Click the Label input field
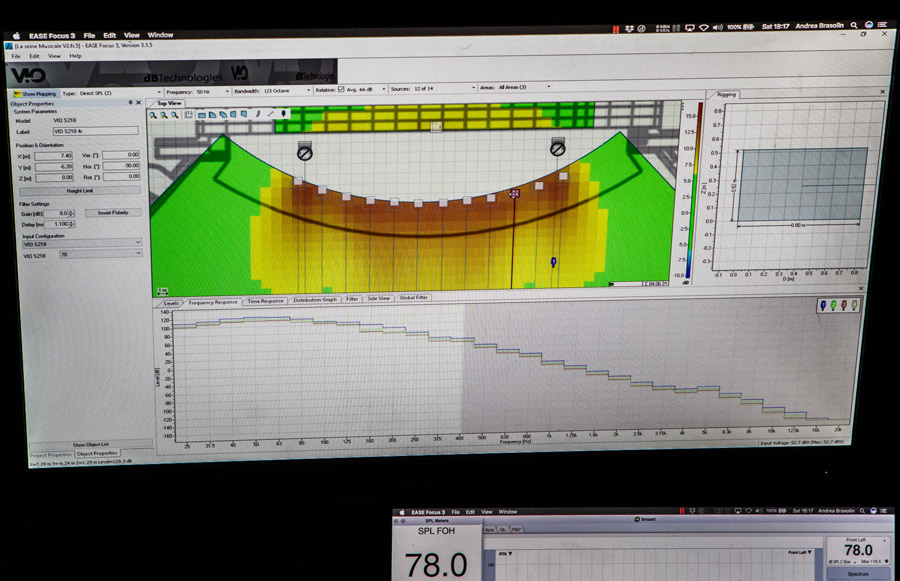Screen dimensions: 900x581 tap(95, 131)
